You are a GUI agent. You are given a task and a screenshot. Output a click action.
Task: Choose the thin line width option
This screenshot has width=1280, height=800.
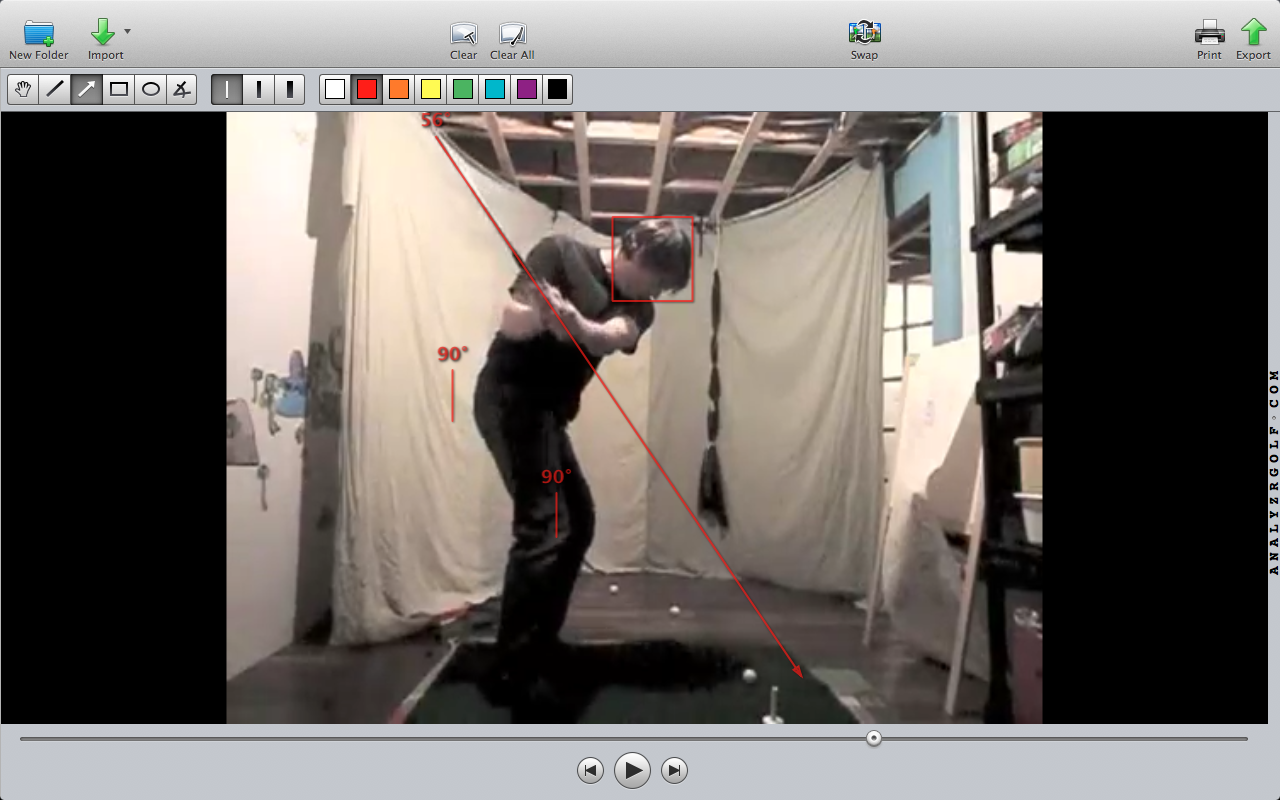point(227,89)
